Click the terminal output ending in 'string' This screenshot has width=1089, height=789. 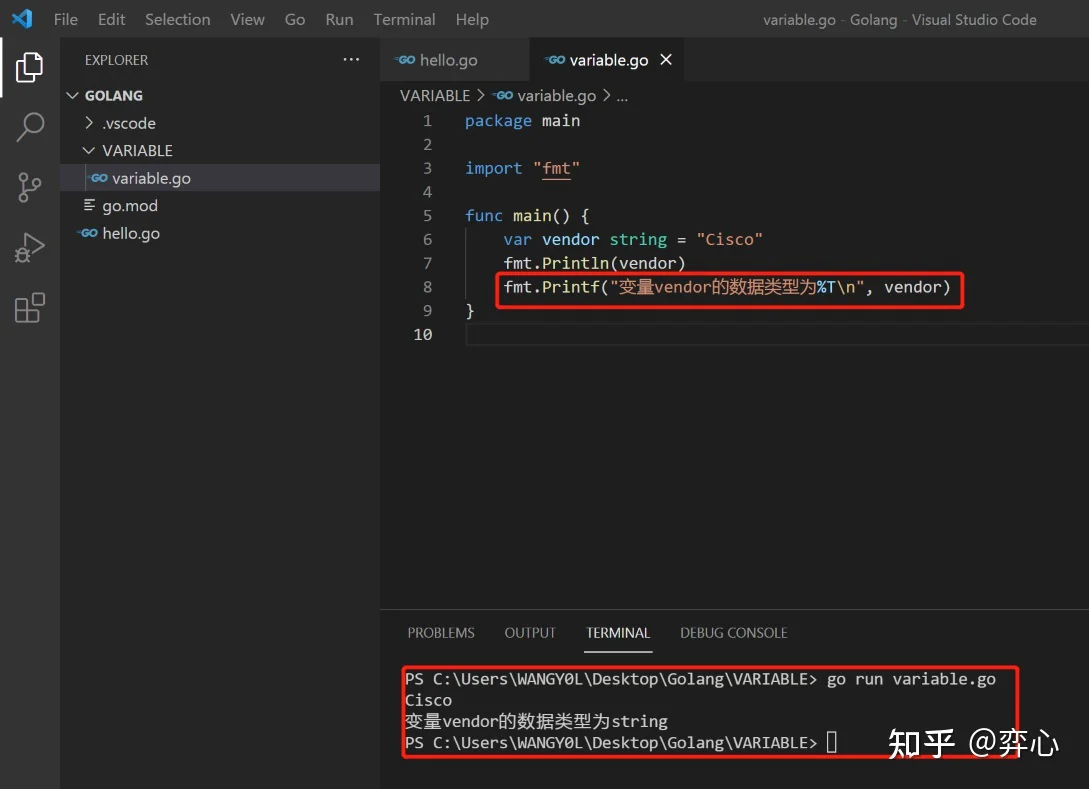(x=536, y=722)
